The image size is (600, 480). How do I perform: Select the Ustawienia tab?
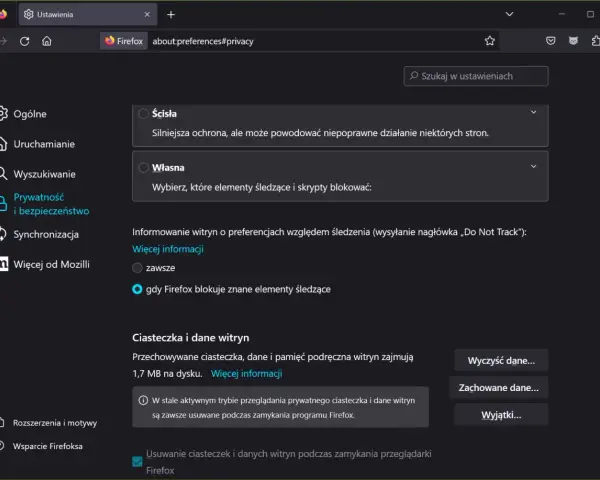(88, 15)
